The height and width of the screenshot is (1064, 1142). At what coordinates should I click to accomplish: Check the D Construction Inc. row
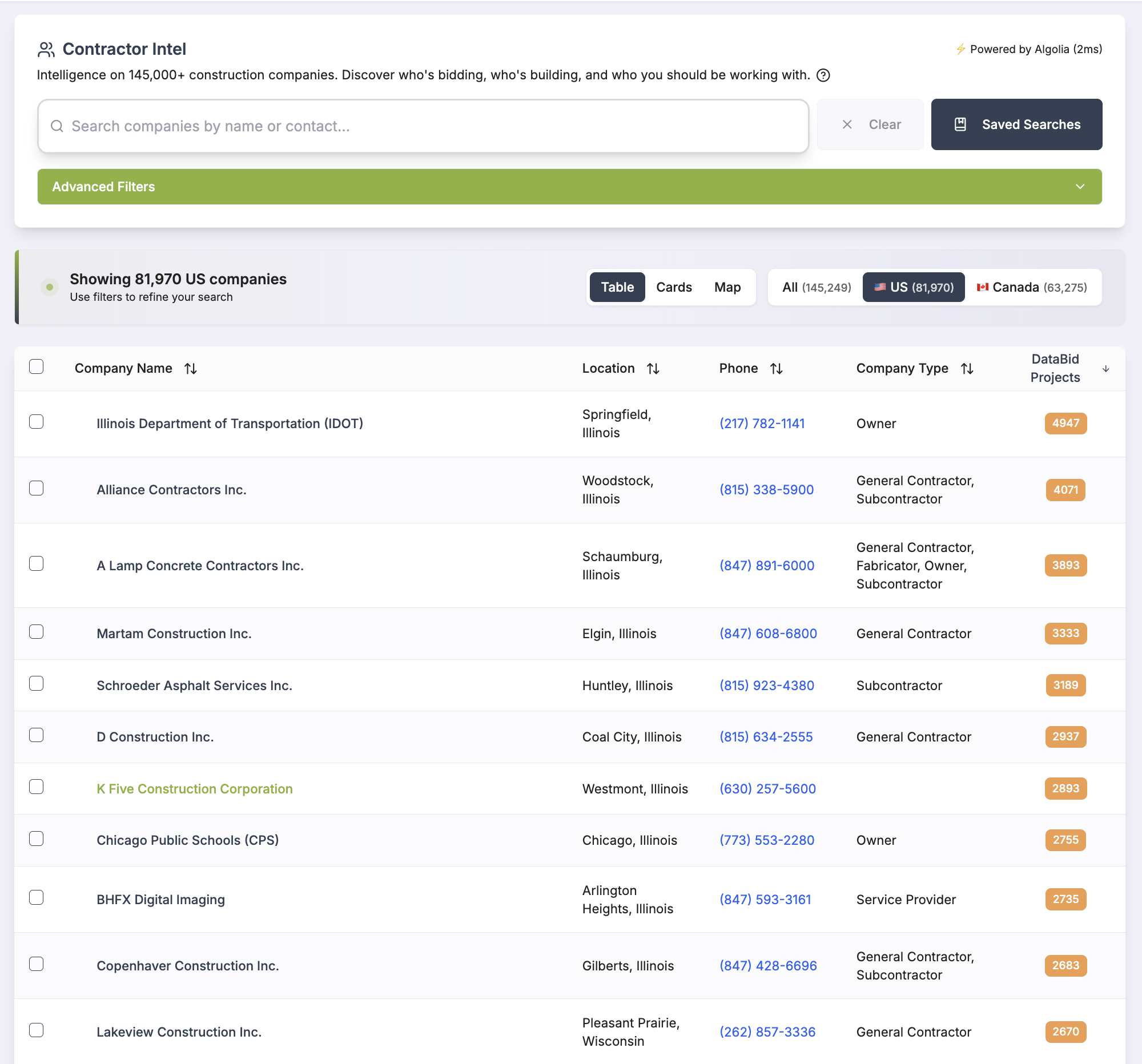36,735
